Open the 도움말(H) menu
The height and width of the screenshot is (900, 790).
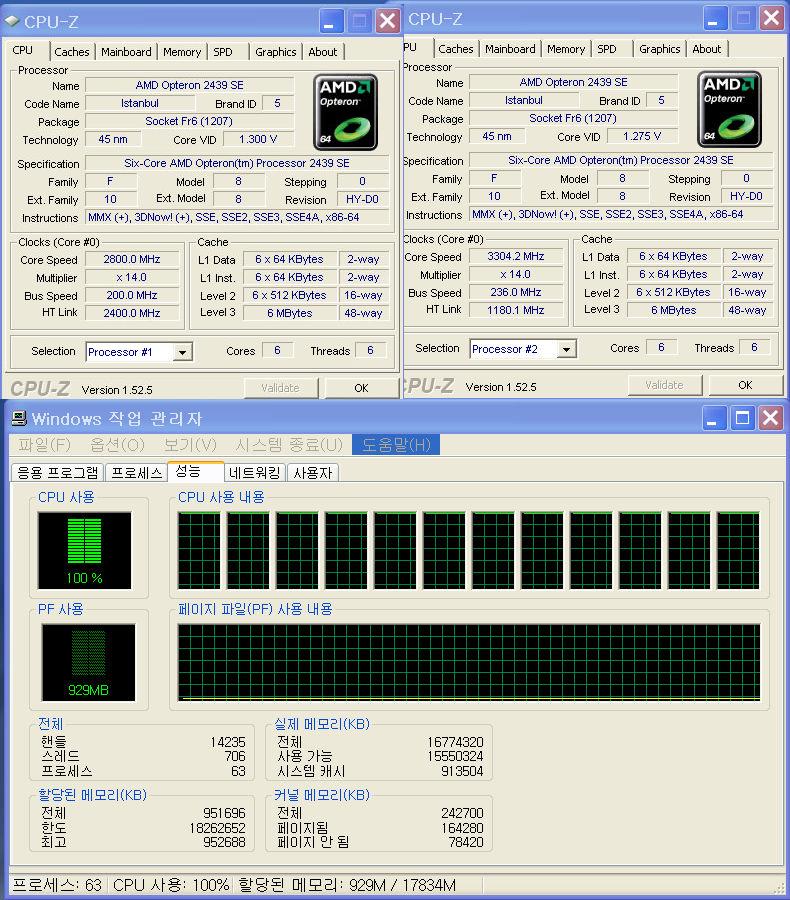(x=396, y=445)
